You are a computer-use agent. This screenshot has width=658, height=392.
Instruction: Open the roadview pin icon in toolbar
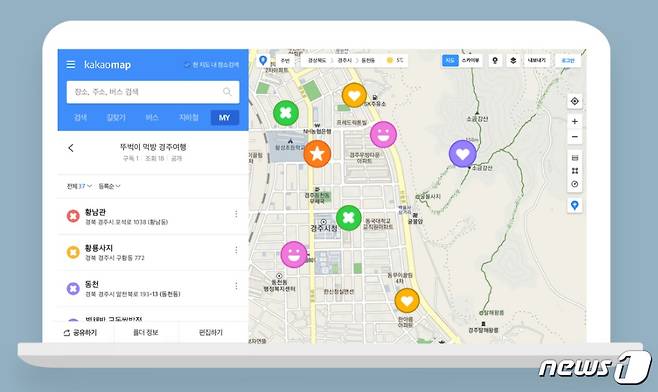pos(495,60)
